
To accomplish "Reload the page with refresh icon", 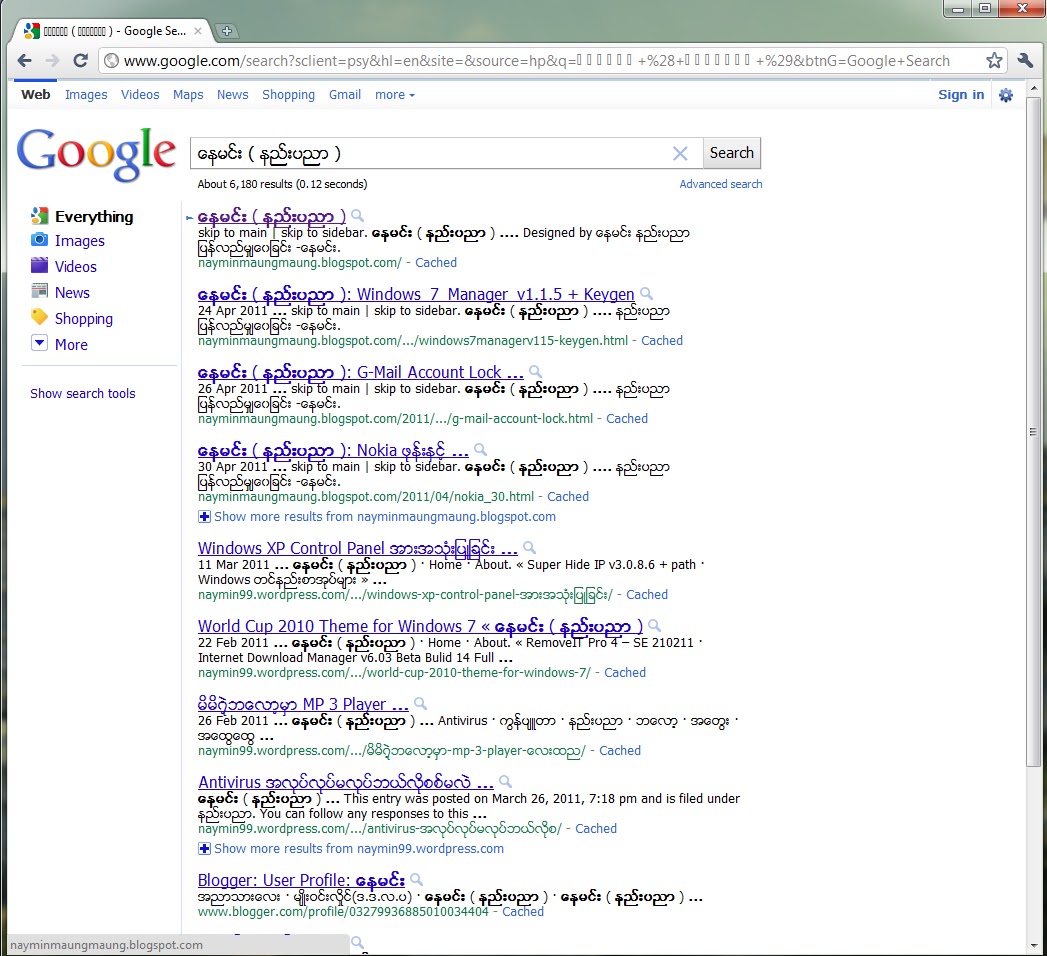I will click(x=80, y=61).
